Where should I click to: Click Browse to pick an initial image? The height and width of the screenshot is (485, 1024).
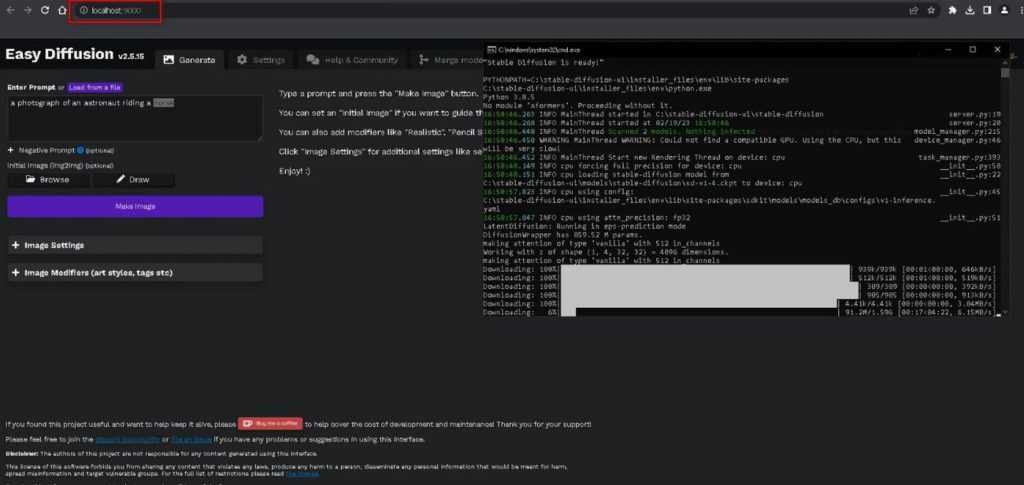pos(48,180)
